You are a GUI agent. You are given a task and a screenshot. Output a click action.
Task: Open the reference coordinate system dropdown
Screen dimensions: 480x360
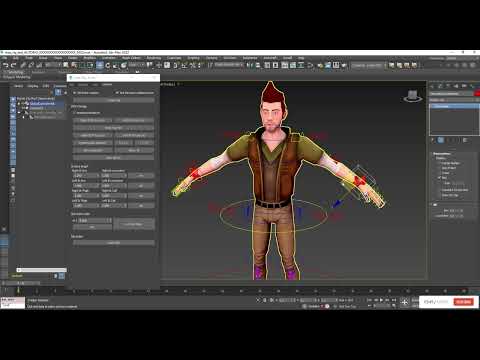pos(137,65)
